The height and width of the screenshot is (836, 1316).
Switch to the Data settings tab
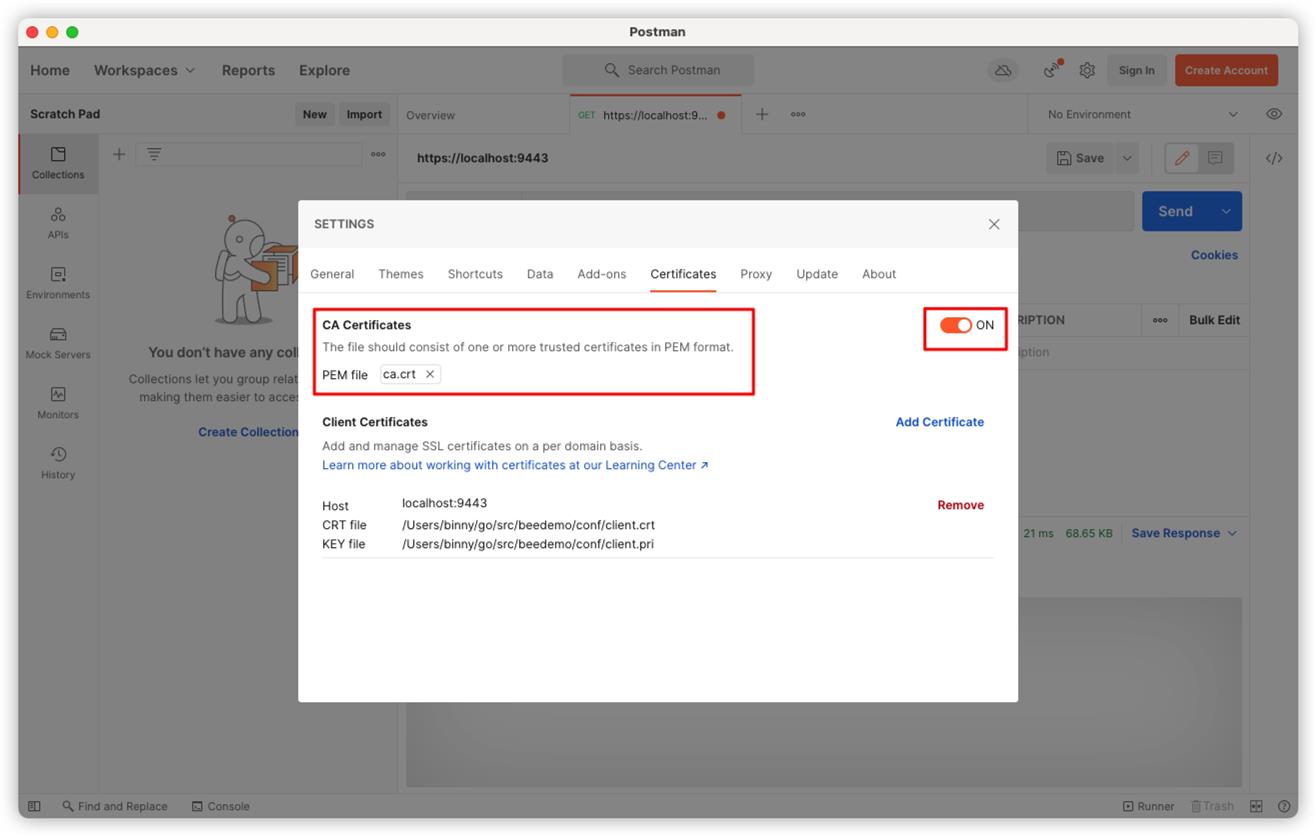[x=540, y=274]
